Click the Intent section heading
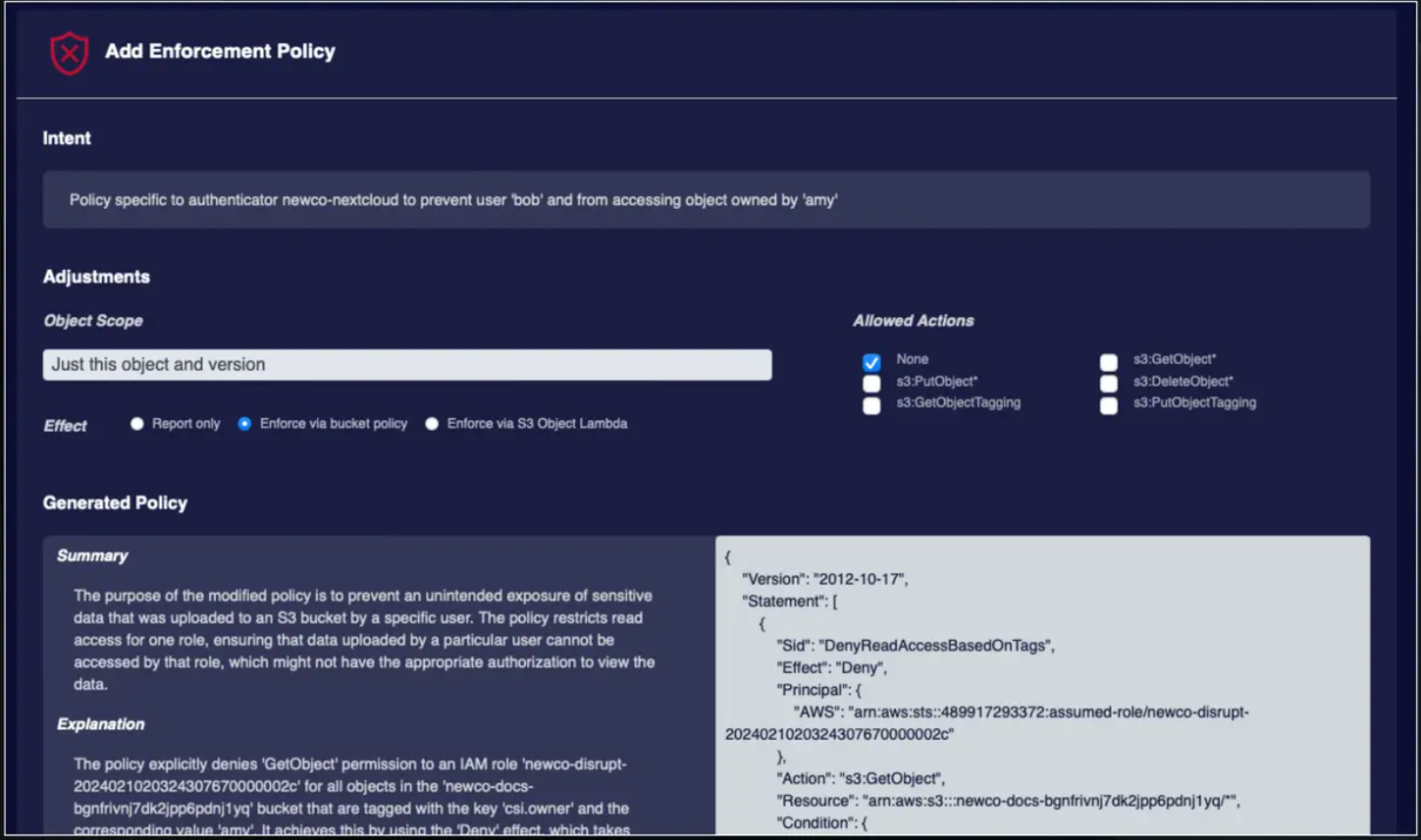The width and height of the screenshot is (1421, 840). click(x=67, y=138)
